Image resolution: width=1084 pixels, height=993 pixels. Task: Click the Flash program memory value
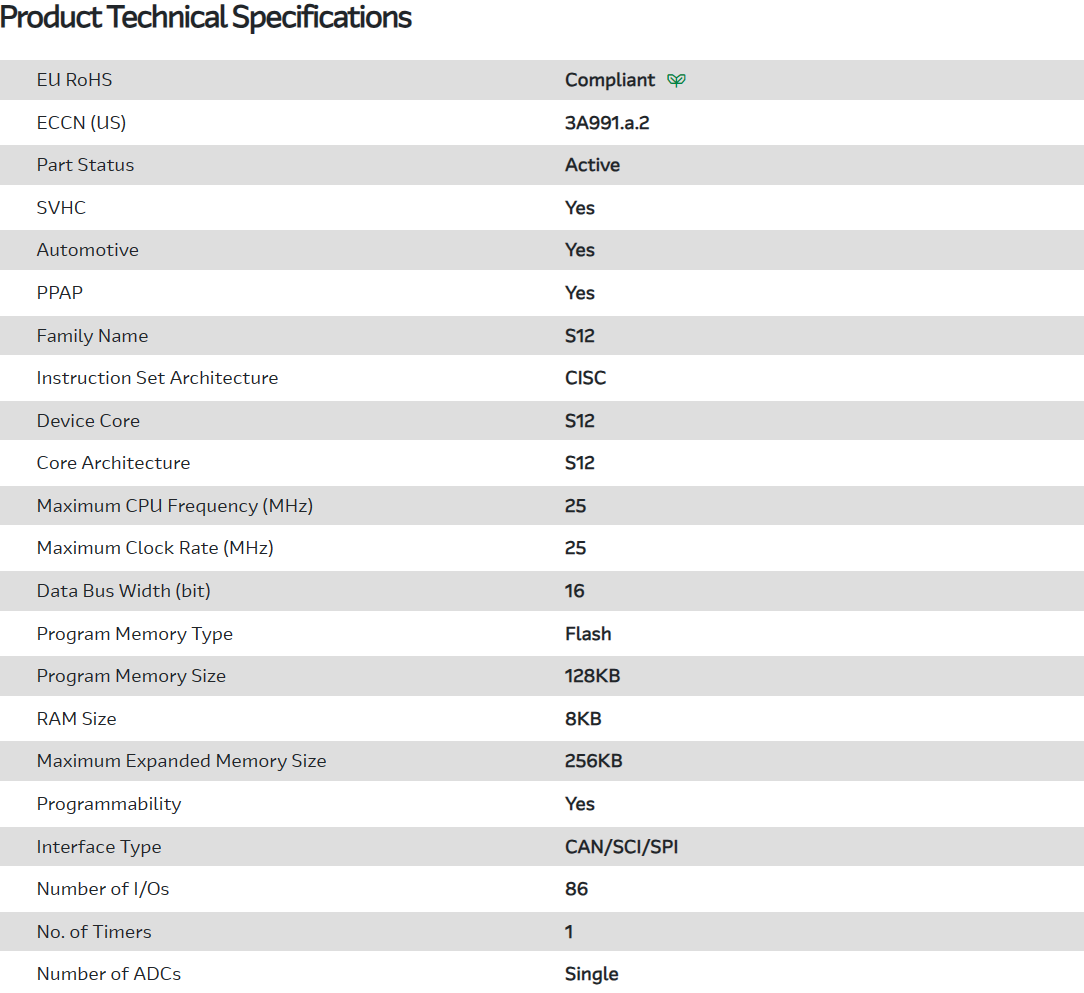click(x=588, y=634)
